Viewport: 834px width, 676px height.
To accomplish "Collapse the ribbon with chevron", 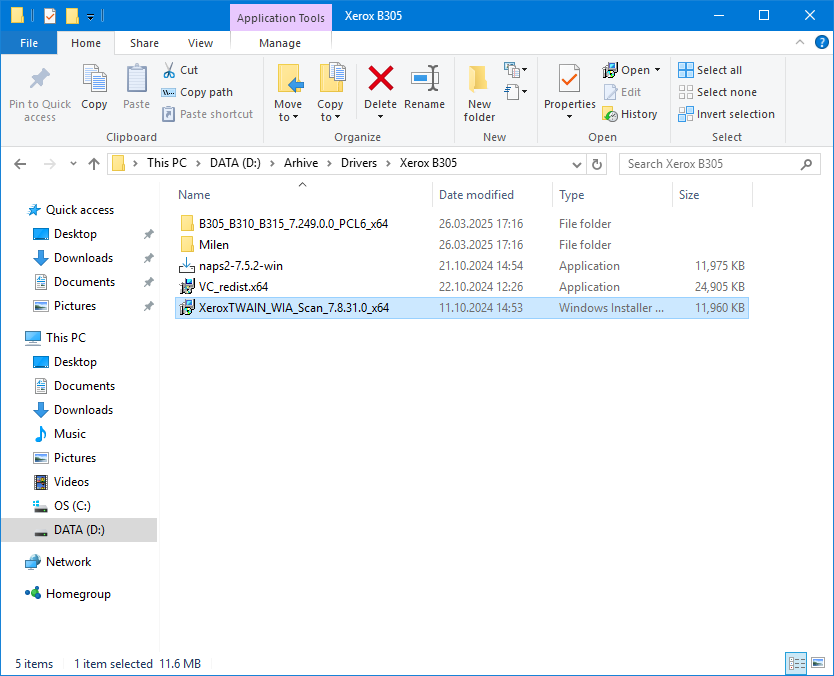I will [x=799, y=42].
